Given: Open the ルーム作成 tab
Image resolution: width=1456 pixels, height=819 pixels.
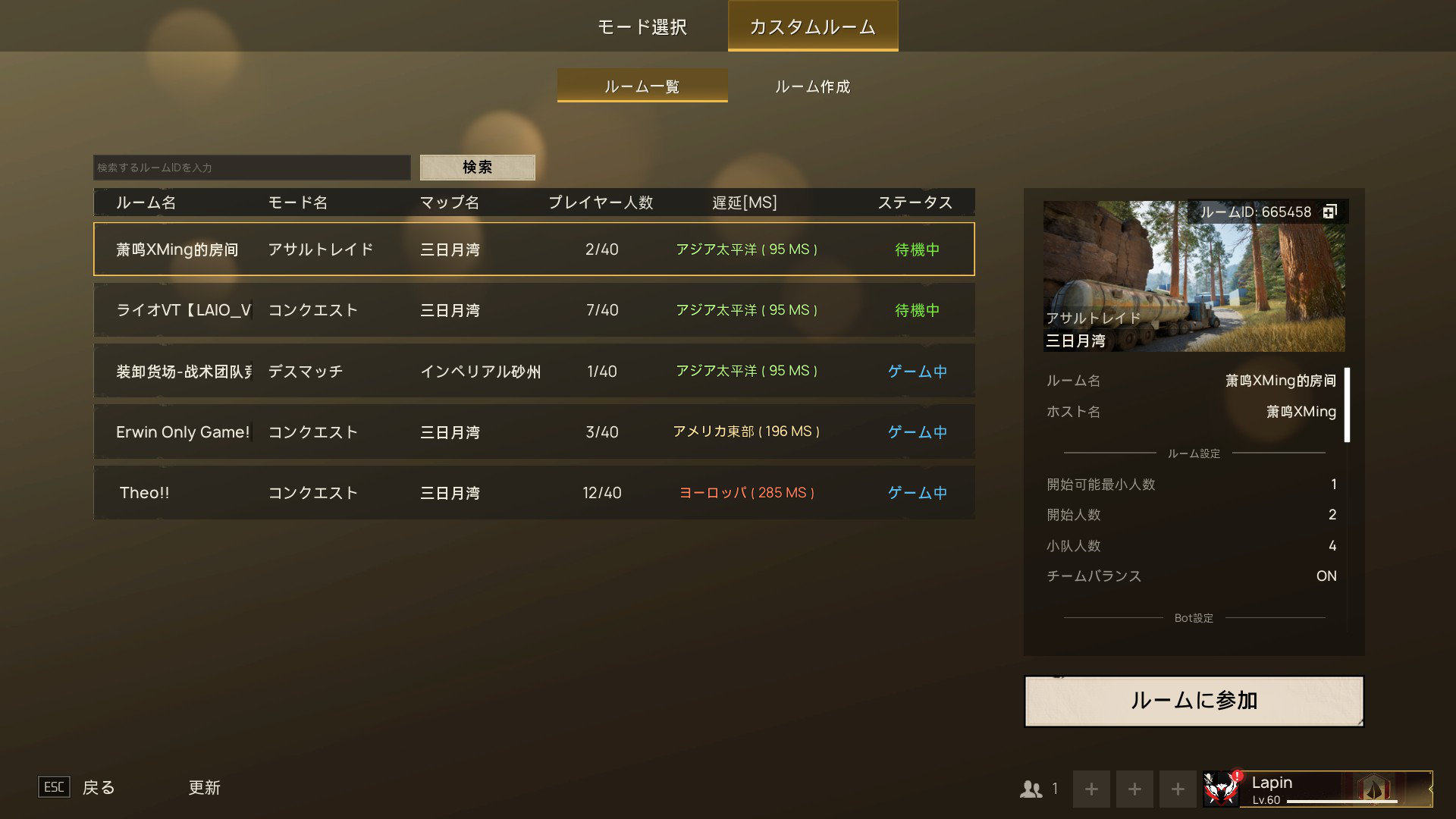Looking at the screenshot, I should (812, 86).
